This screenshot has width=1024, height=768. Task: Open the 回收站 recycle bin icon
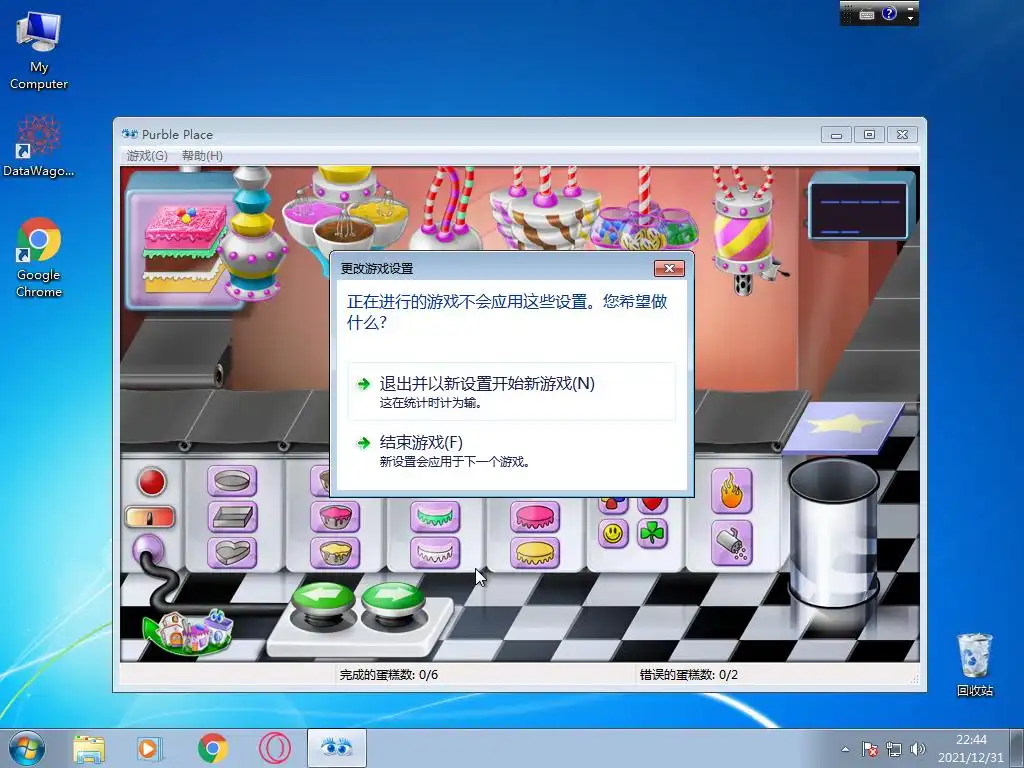974,665
